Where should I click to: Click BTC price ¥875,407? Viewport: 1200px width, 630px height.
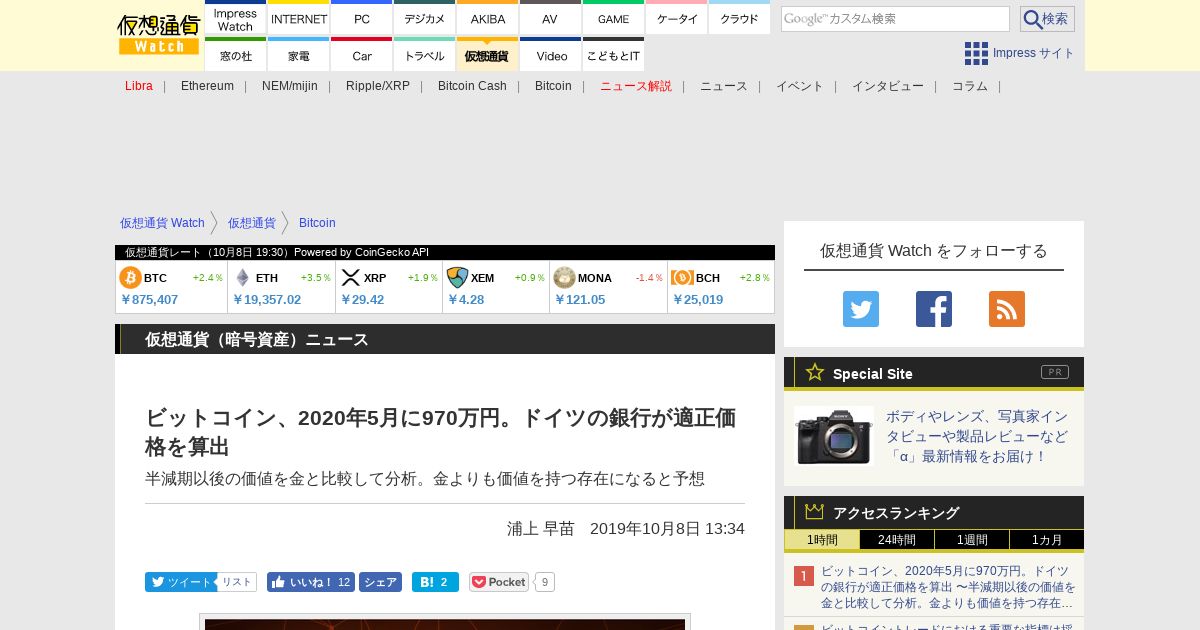coord(149,299)
